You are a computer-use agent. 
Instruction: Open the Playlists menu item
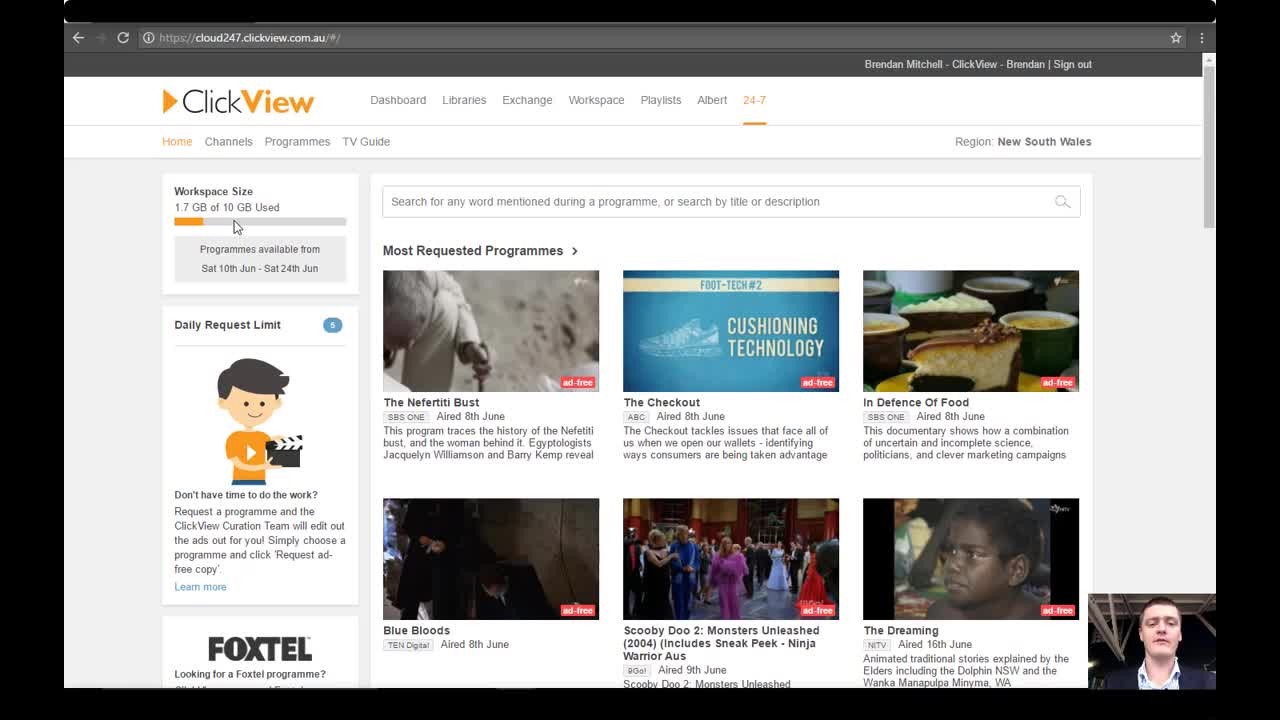661,100
